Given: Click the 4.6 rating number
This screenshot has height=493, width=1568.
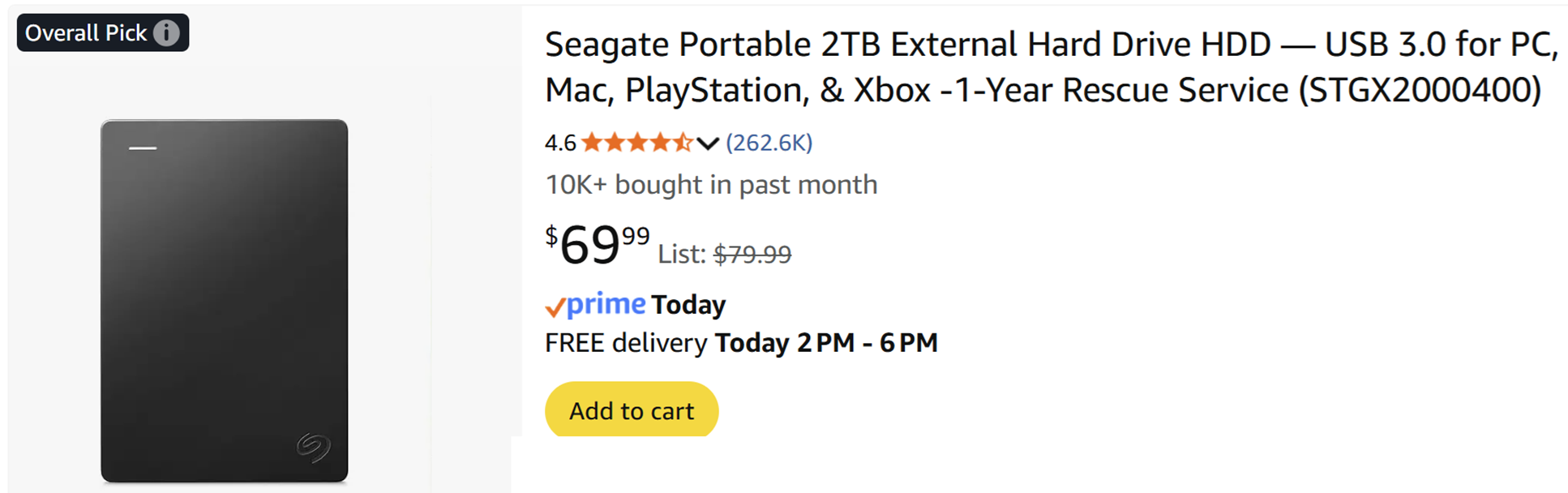Looking at the screenshot, I should click(559, 144).
